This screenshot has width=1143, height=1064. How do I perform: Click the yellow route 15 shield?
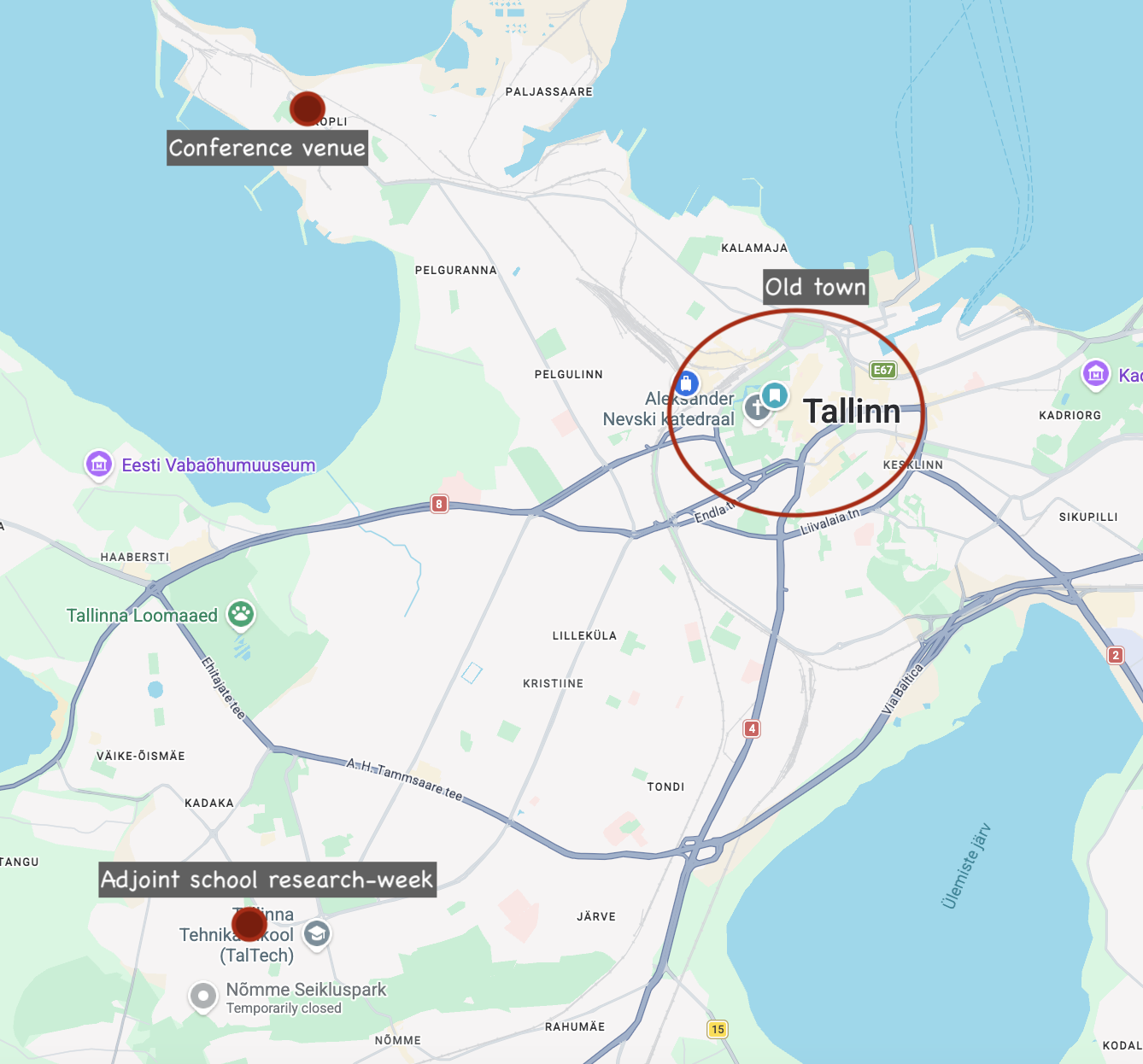click(x=718, y=1029)
